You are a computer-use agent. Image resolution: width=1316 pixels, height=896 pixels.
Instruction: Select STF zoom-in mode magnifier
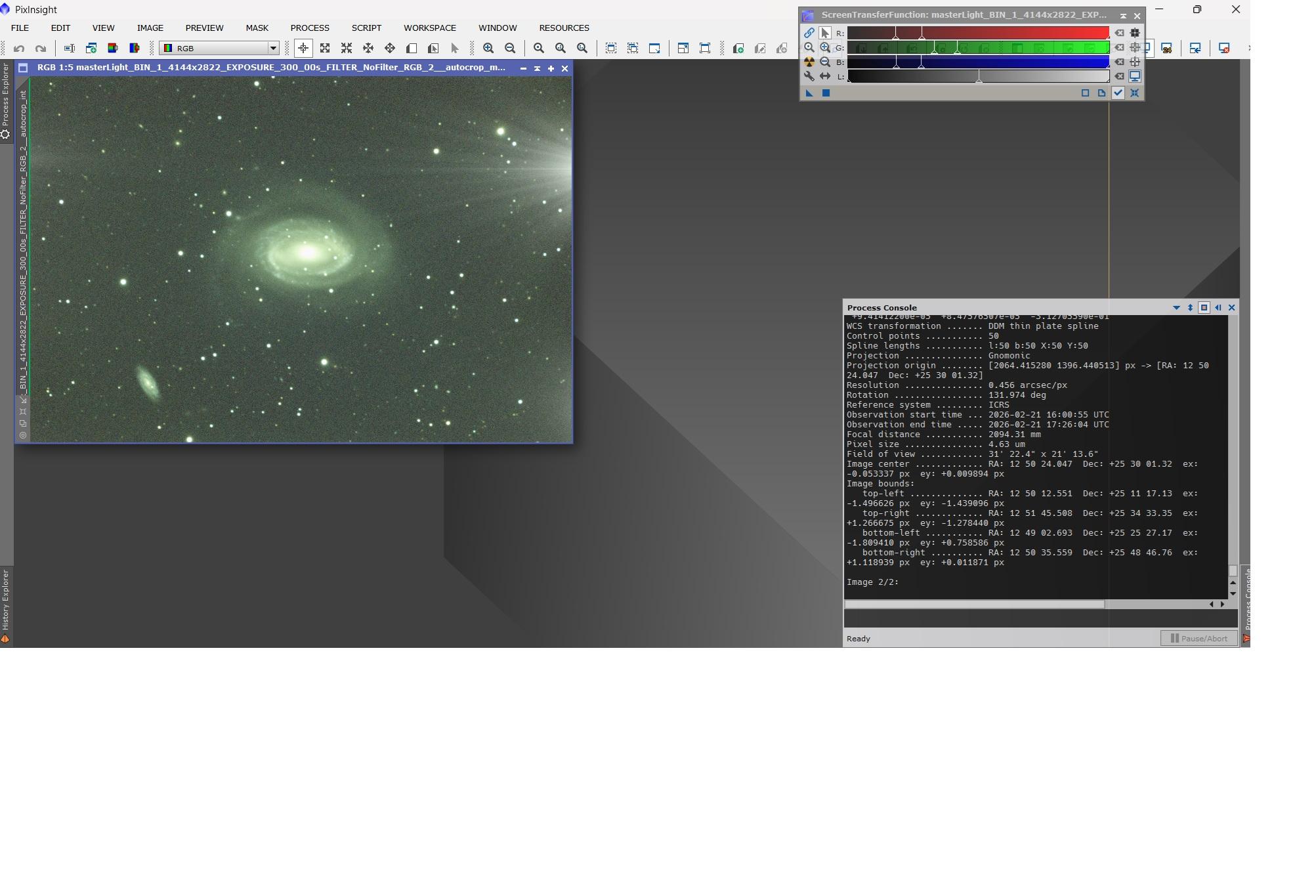point(825,47)
